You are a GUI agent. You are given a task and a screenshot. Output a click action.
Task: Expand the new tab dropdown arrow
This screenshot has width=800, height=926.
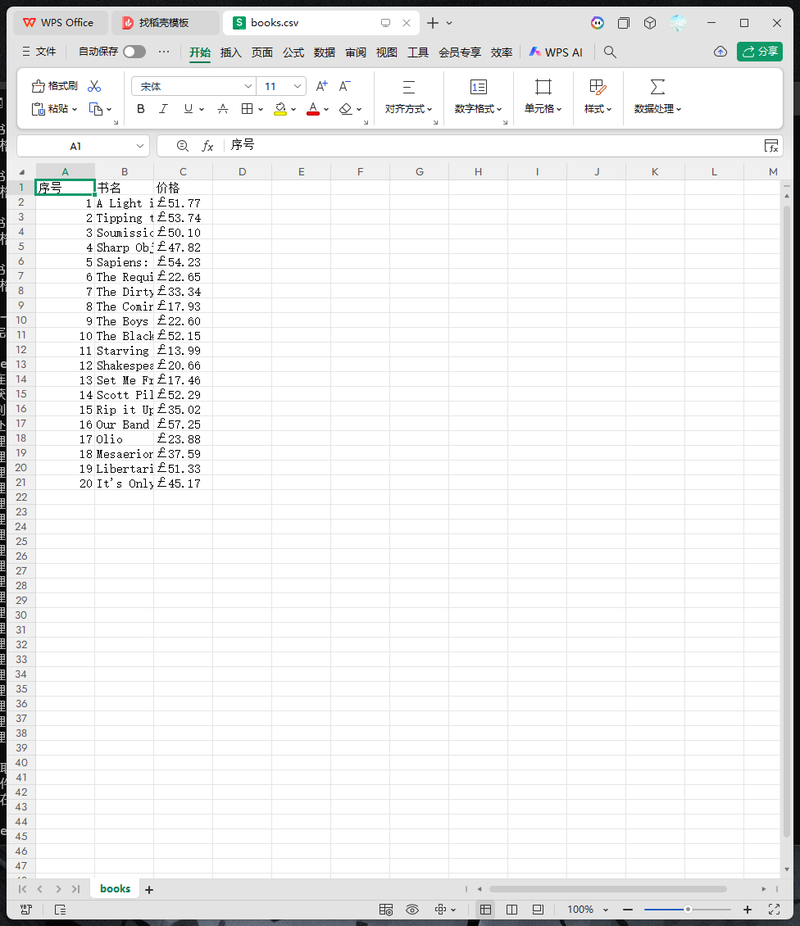click(449, 23)
